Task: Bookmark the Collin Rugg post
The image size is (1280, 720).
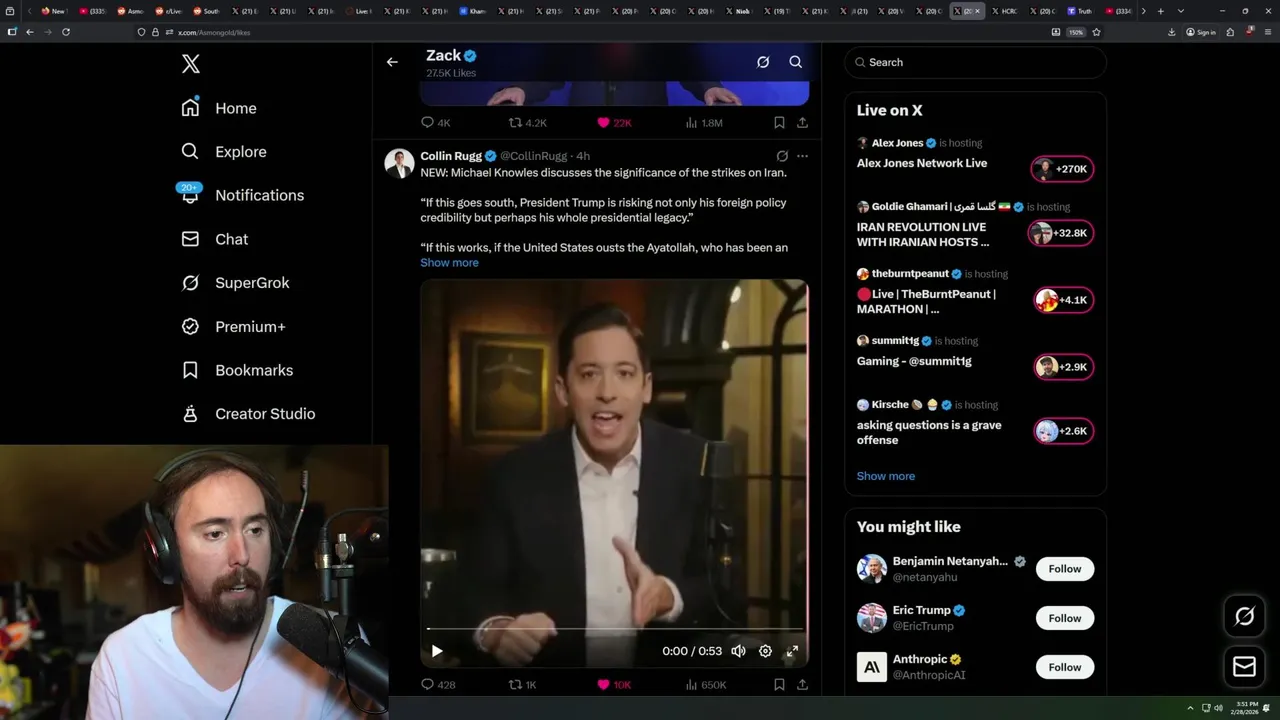Action: [779, 685]
